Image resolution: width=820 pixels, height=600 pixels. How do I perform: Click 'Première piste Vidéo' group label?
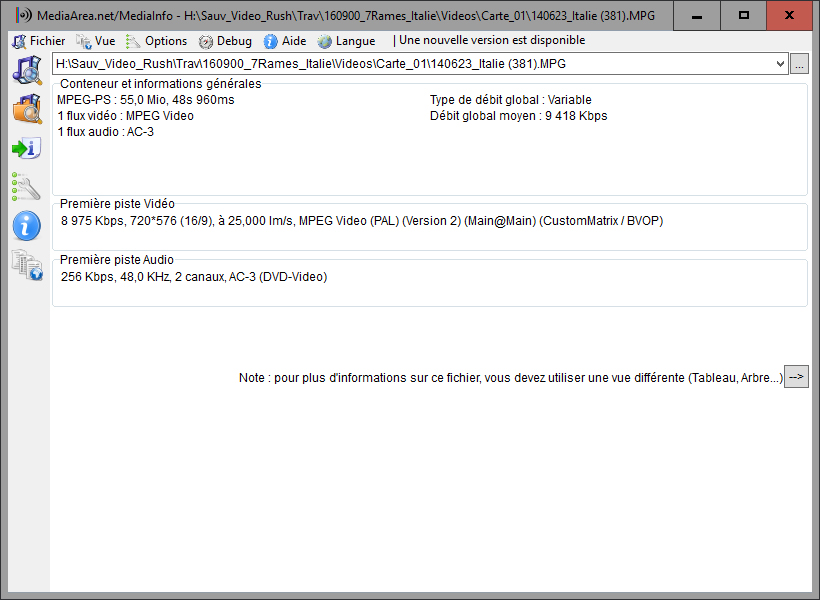tap(117, 203)
